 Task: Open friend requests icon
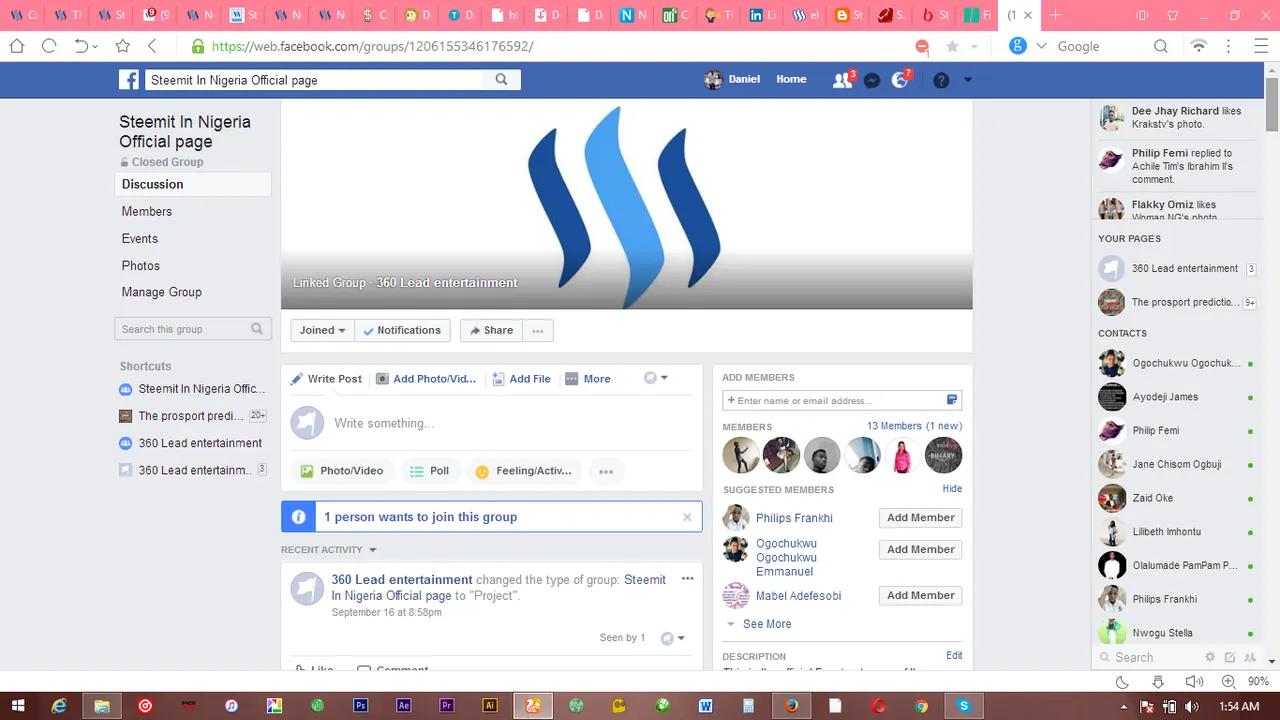[x=842, y=80]
